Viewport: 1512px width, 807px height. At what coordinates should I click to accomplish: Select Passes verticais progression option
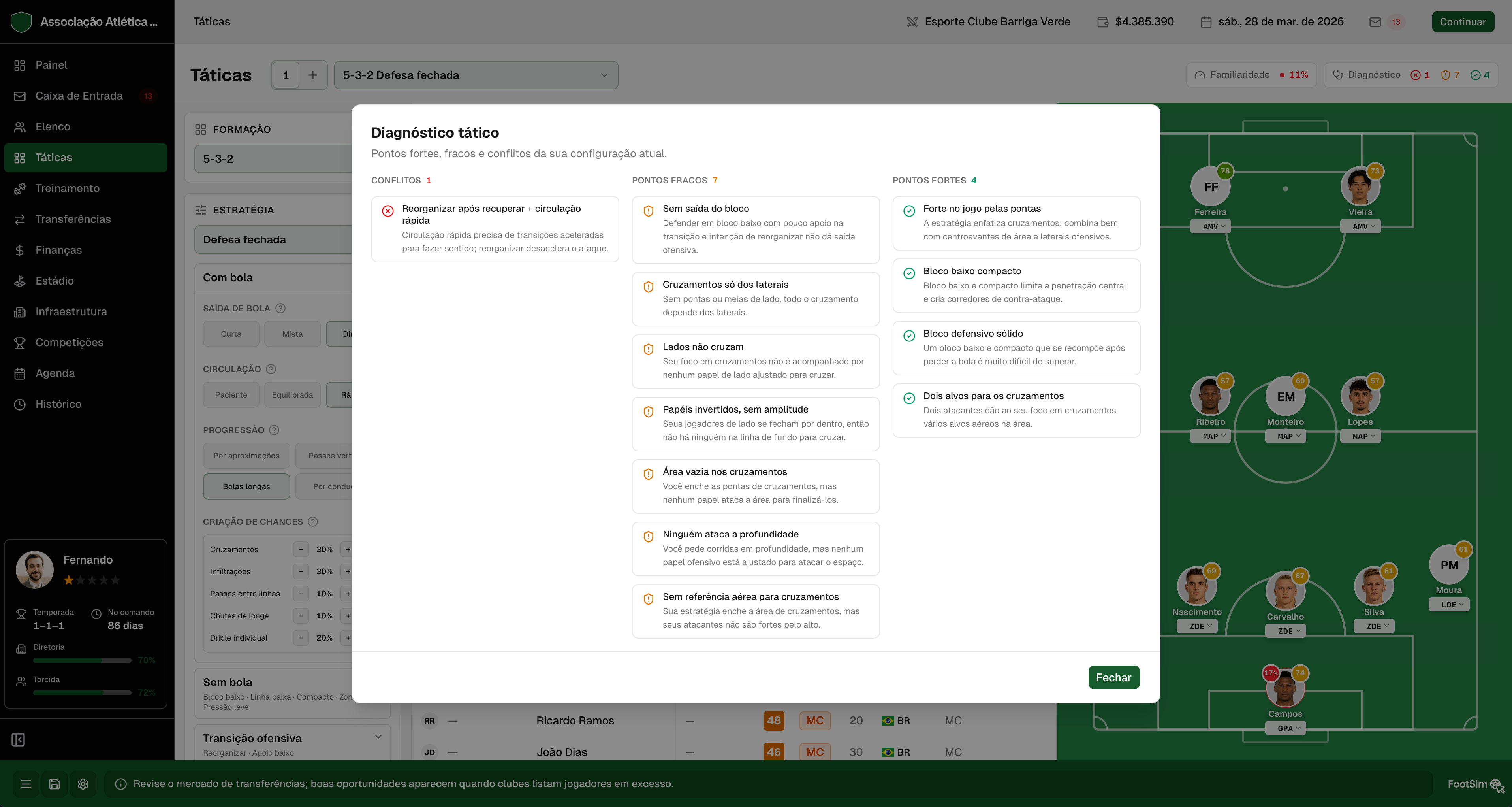tap(323, 456)
